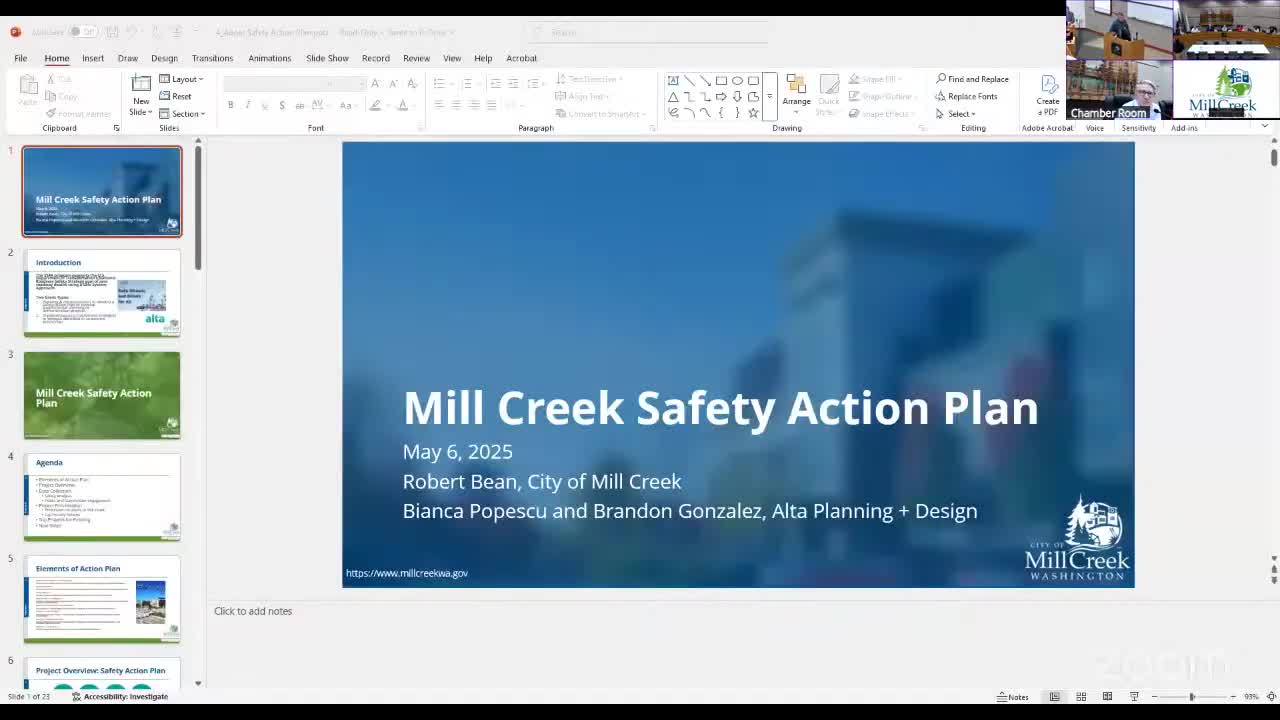This screenshot has width=1280, height=720.
Task: Open the Layout dropdown
Action: pos(181,79)
